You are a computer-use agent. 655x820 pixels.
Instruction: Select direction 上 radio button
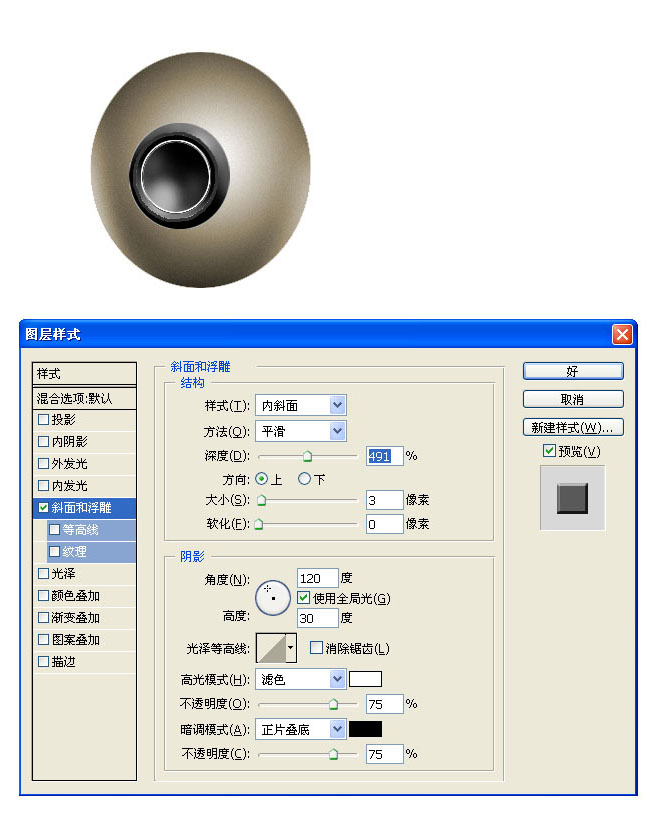tap(261, 479)
